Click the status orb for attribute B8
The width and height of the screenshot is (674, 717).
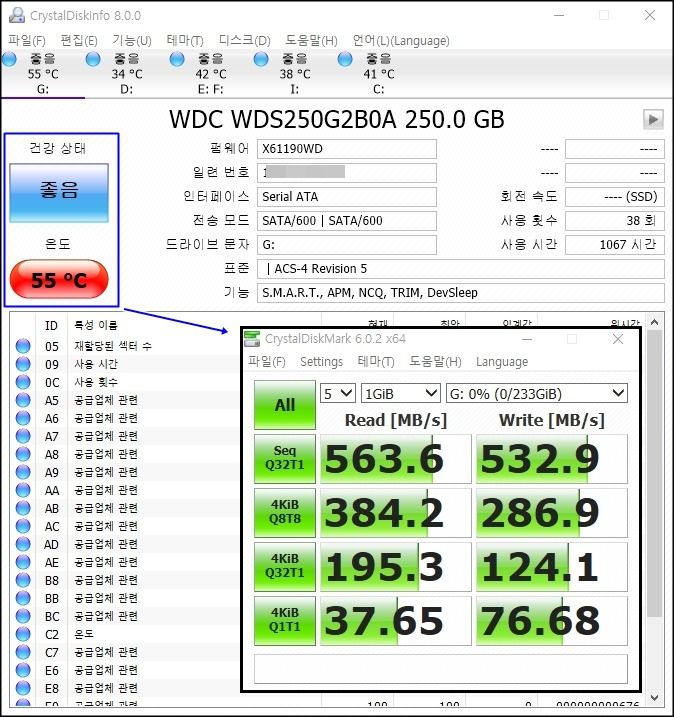point(23,580)
